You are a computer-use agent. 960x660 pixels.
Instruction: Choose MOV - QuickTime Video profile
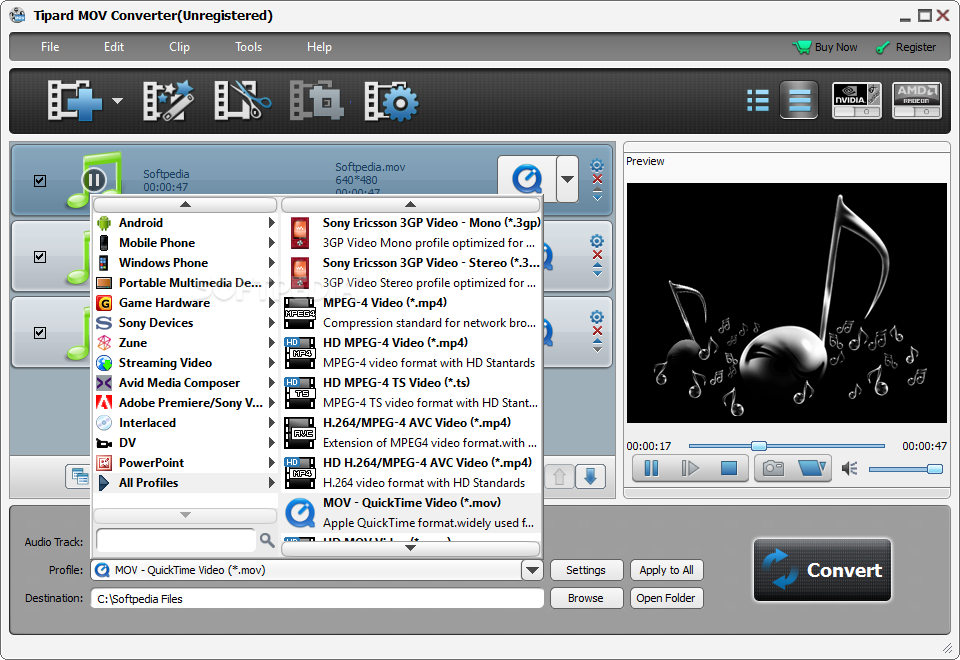click(x=411, y=512)
